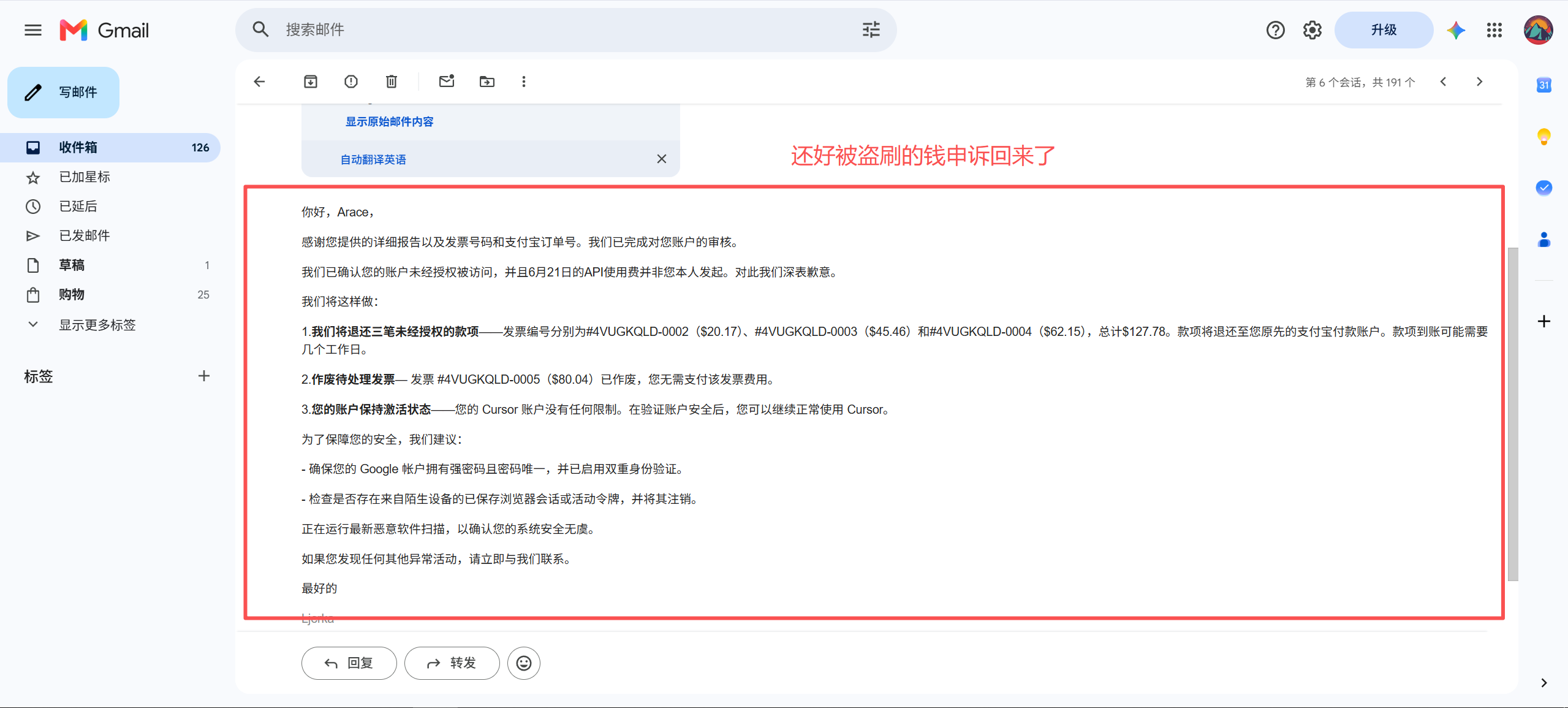Image resolution: width=1568 pixels, height=708 pixels.
Task: Open the 已发邮件 folder
Action: tap(110, 236)
